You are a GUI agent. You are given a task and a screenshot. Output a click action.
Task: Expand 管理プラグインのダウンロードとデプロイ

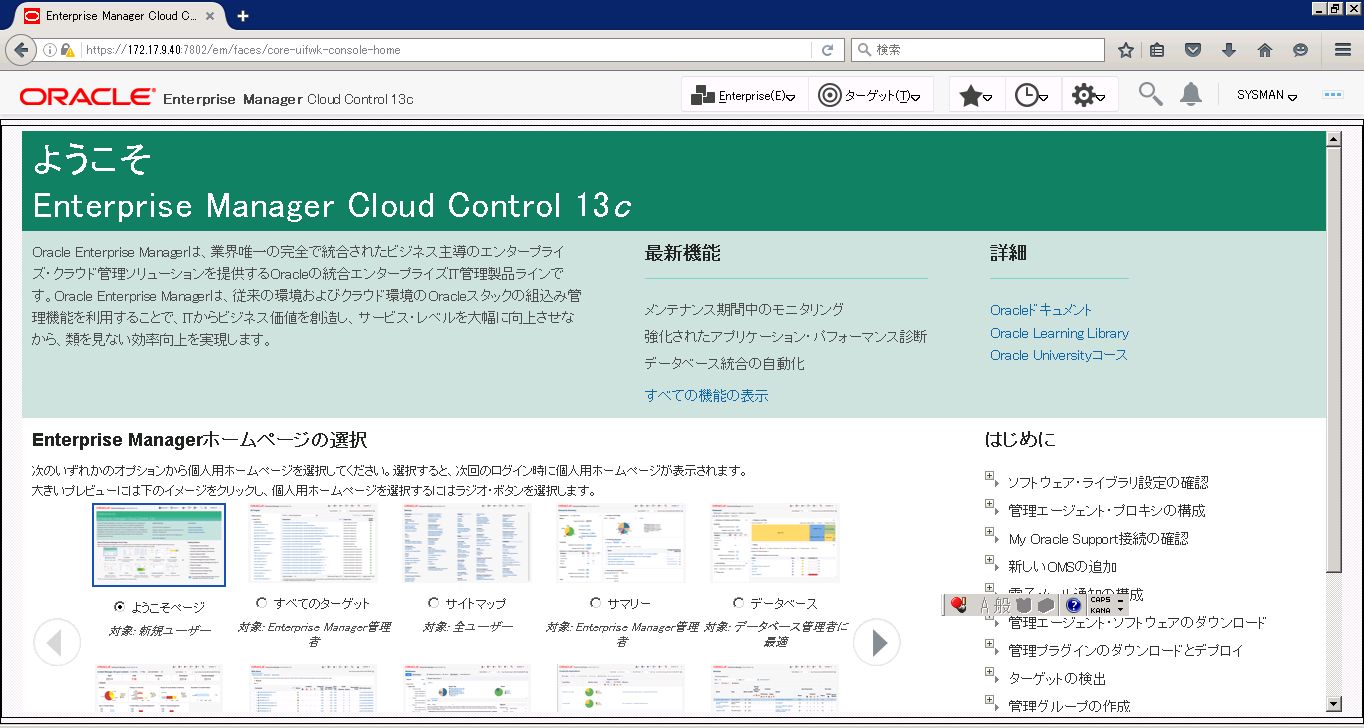point(990,645)
